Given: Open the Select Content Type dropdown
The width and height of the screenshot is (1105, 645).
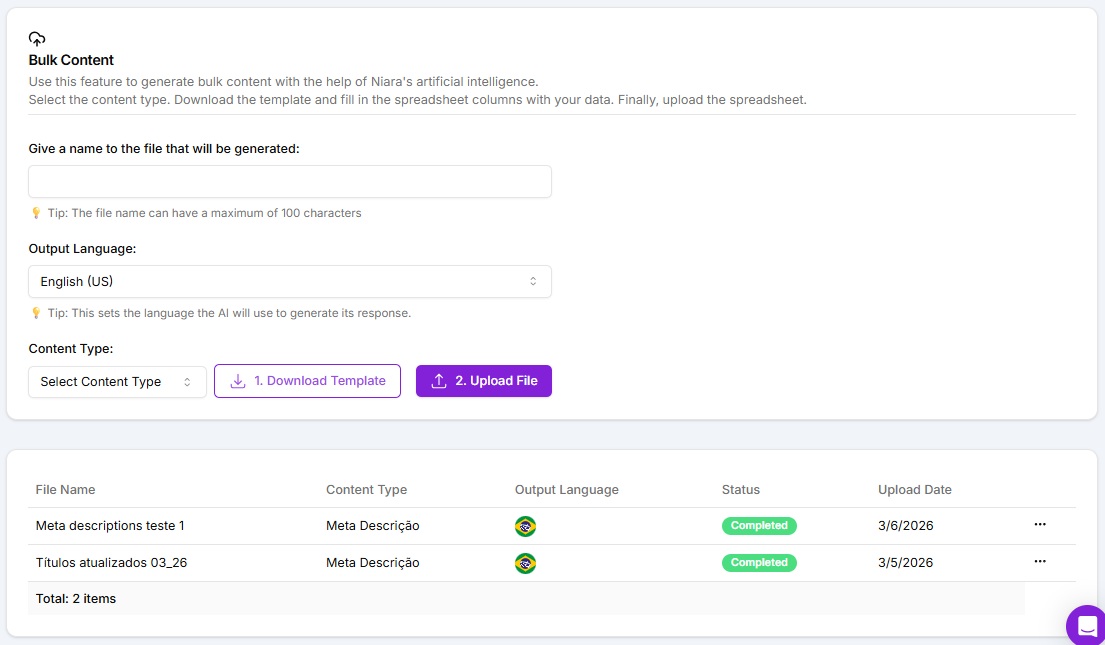Looking at the screenshot, I should point(117,382).
